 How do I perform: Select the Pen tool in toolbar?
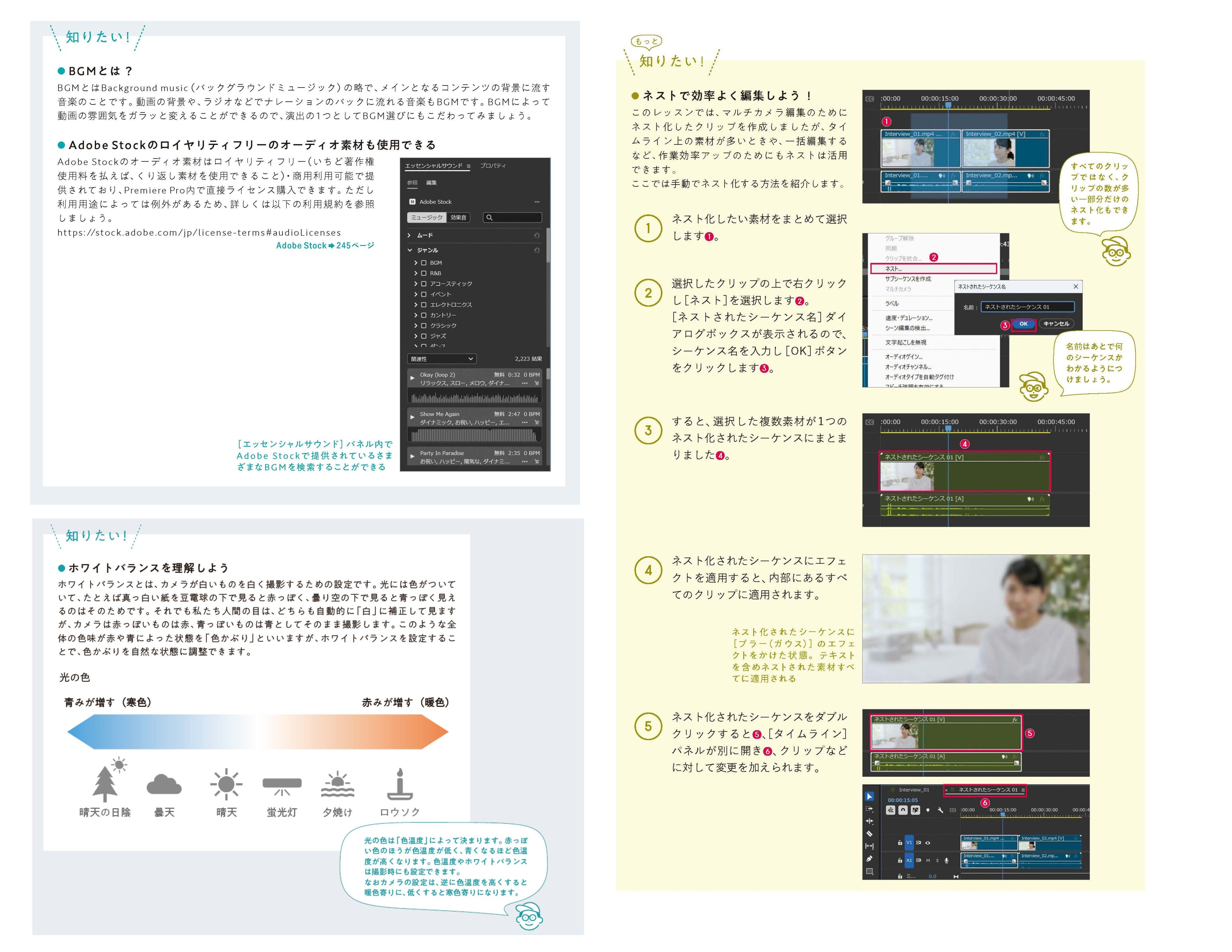point(869,859)
